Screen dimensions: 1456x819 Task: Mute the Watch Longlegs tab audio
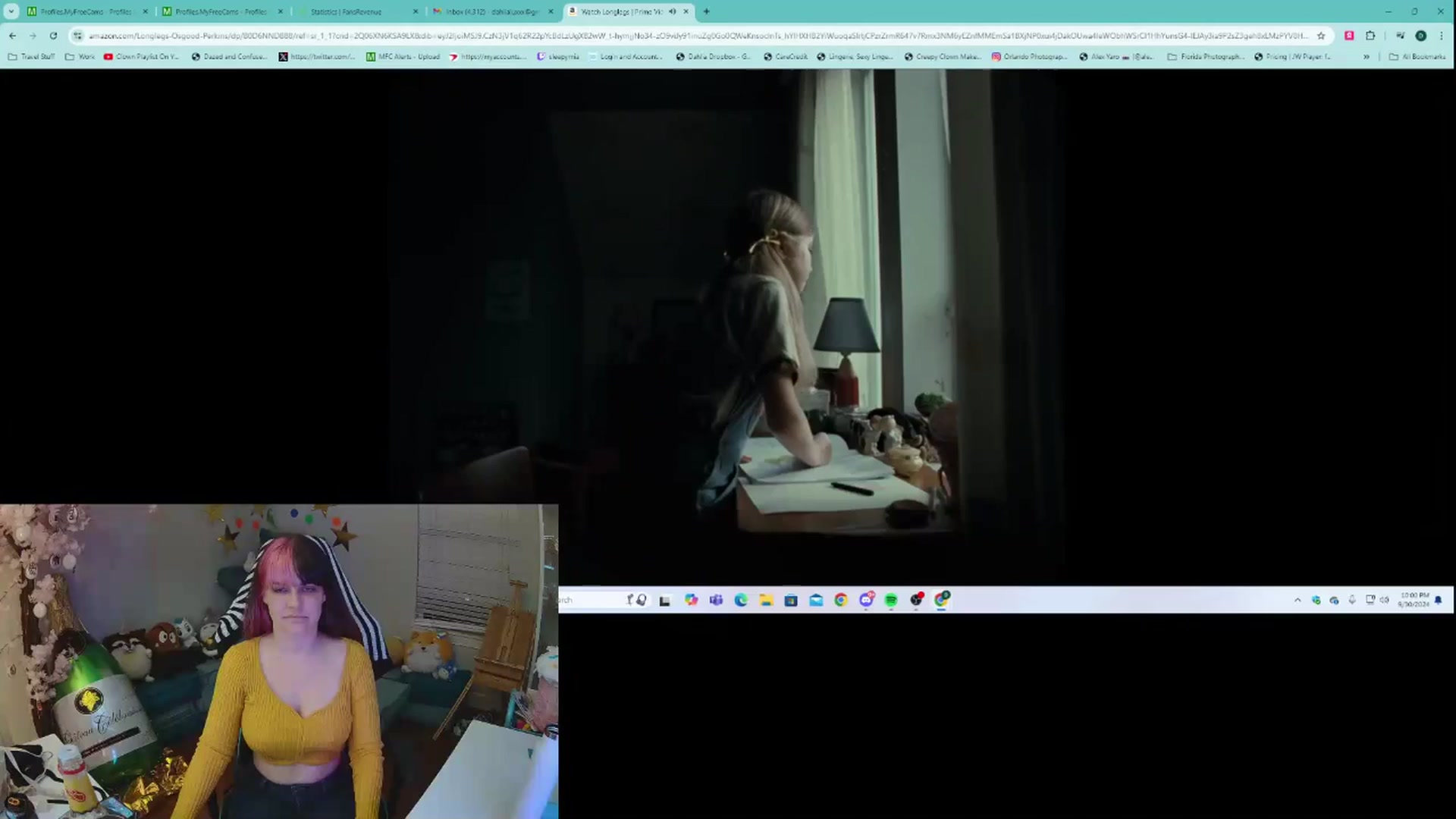point(672,11)
